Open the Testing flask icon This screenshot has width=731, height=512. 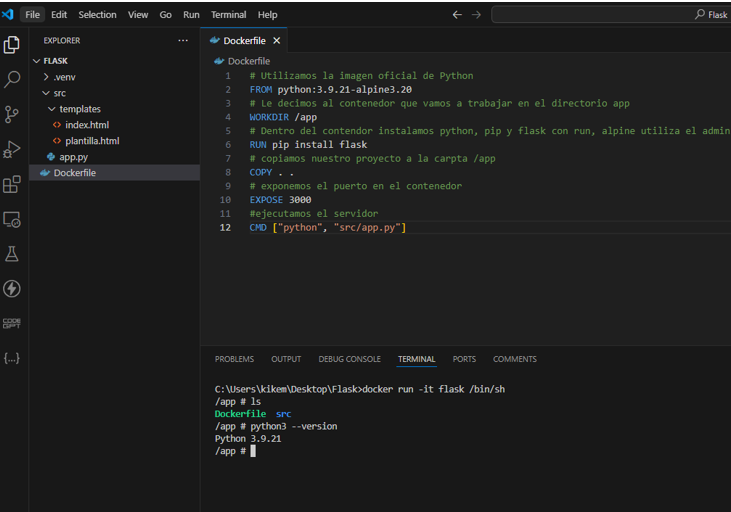pos(12,254)
